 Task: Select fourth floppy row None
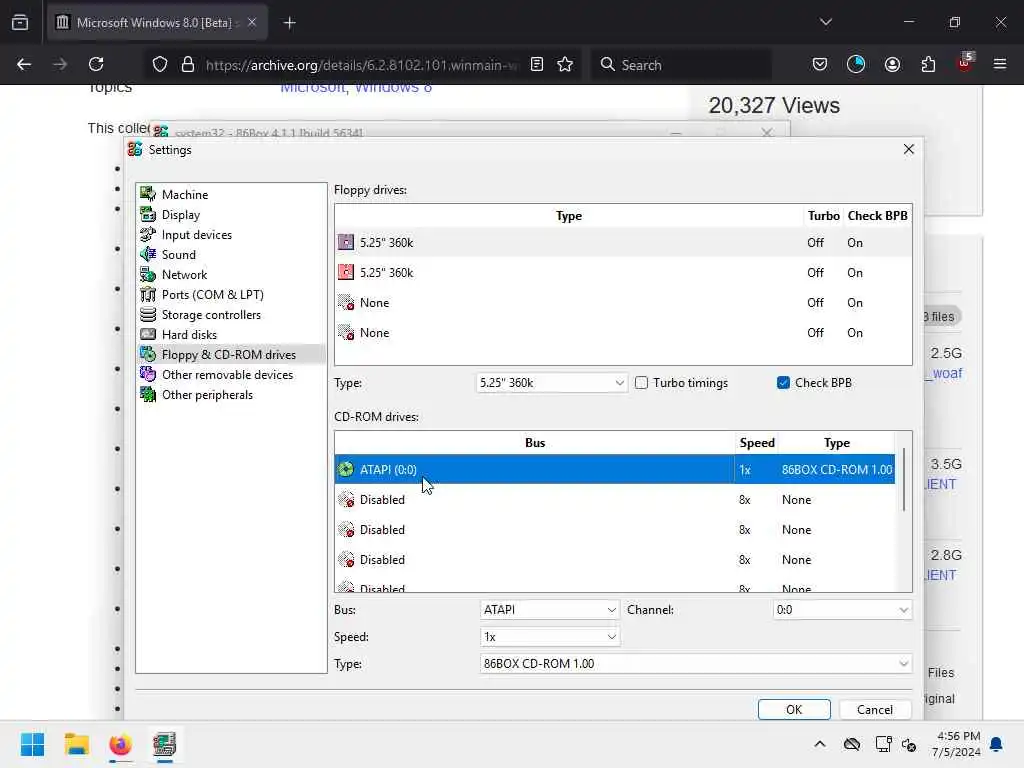623,332
